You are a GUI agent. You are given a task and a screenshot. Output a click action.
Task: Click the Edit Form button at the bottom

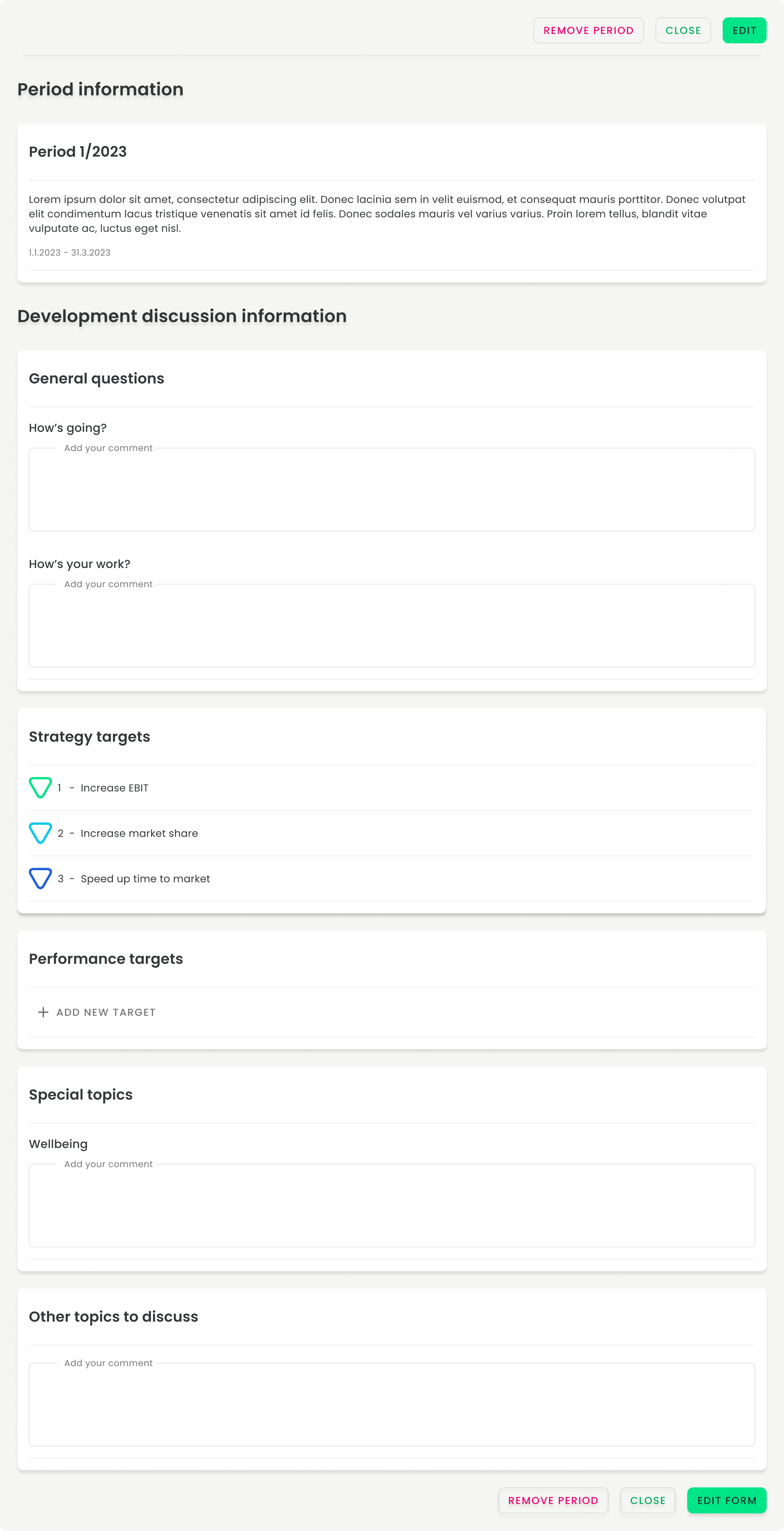click(726, 1500)
